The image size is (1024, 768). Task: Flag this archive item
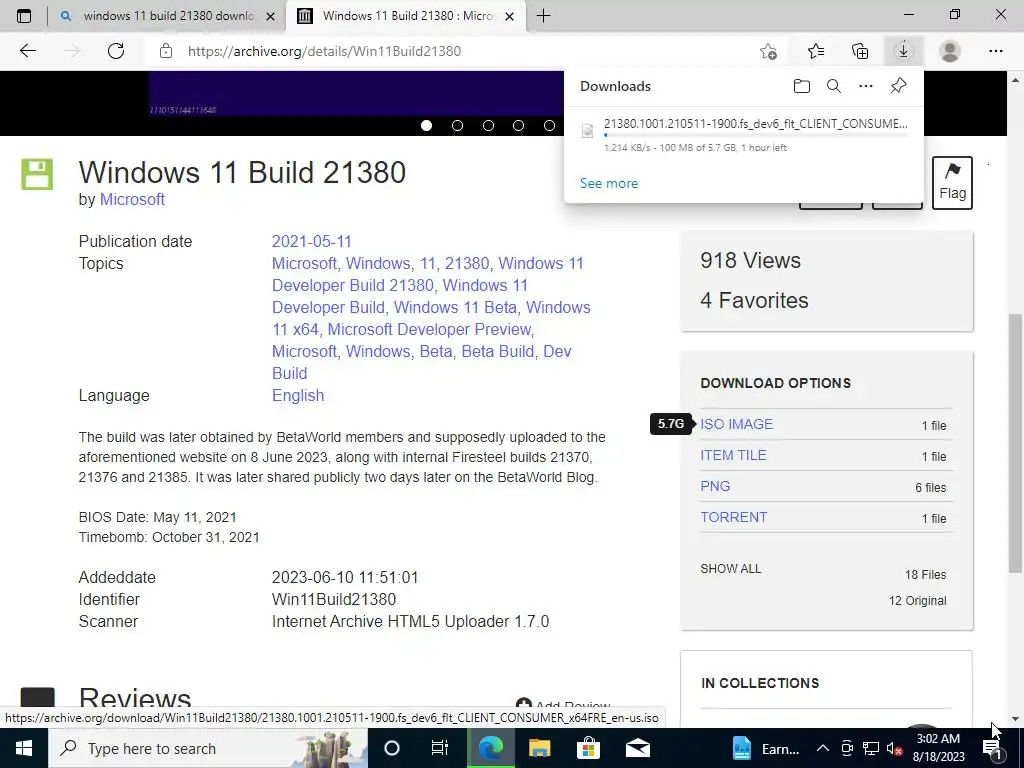(x=952, y=183)
